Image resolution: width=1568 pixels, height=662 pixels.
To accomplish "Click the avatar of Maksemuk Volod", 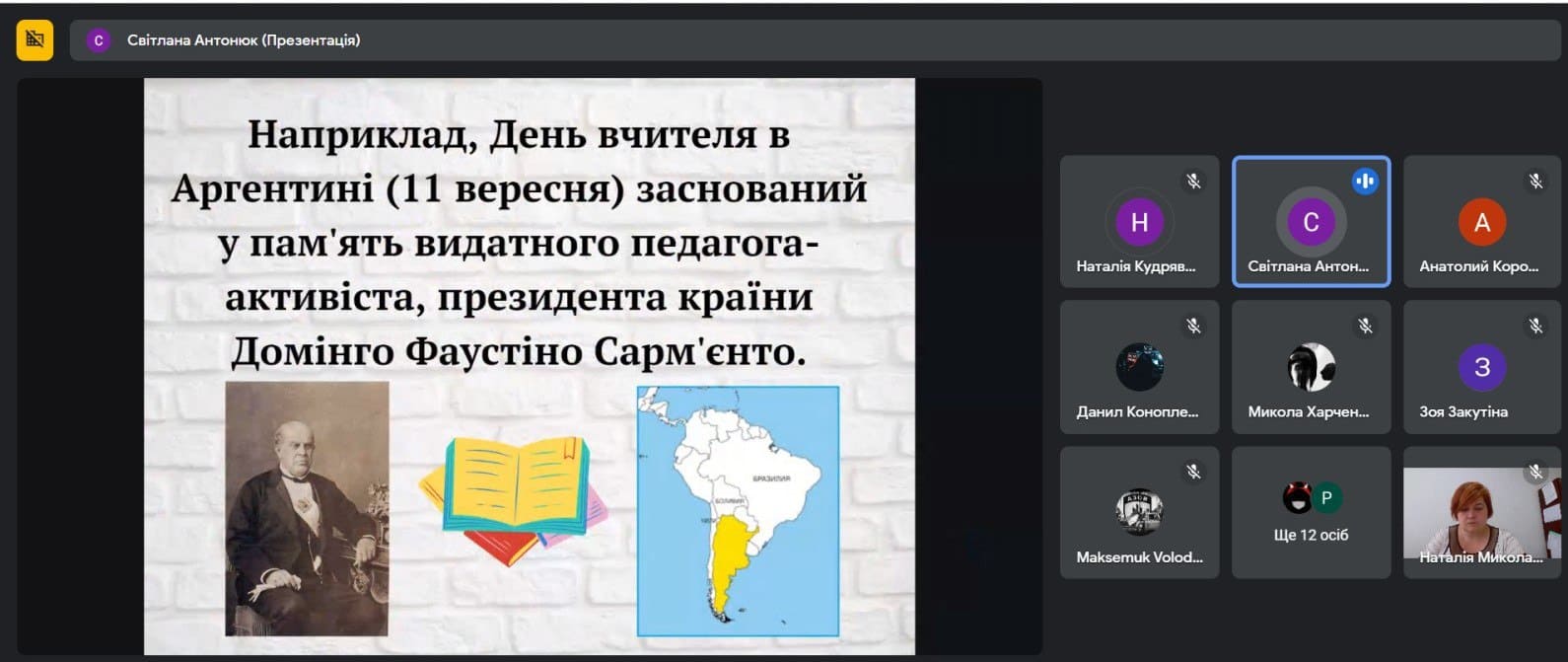I will point(1139,512).
